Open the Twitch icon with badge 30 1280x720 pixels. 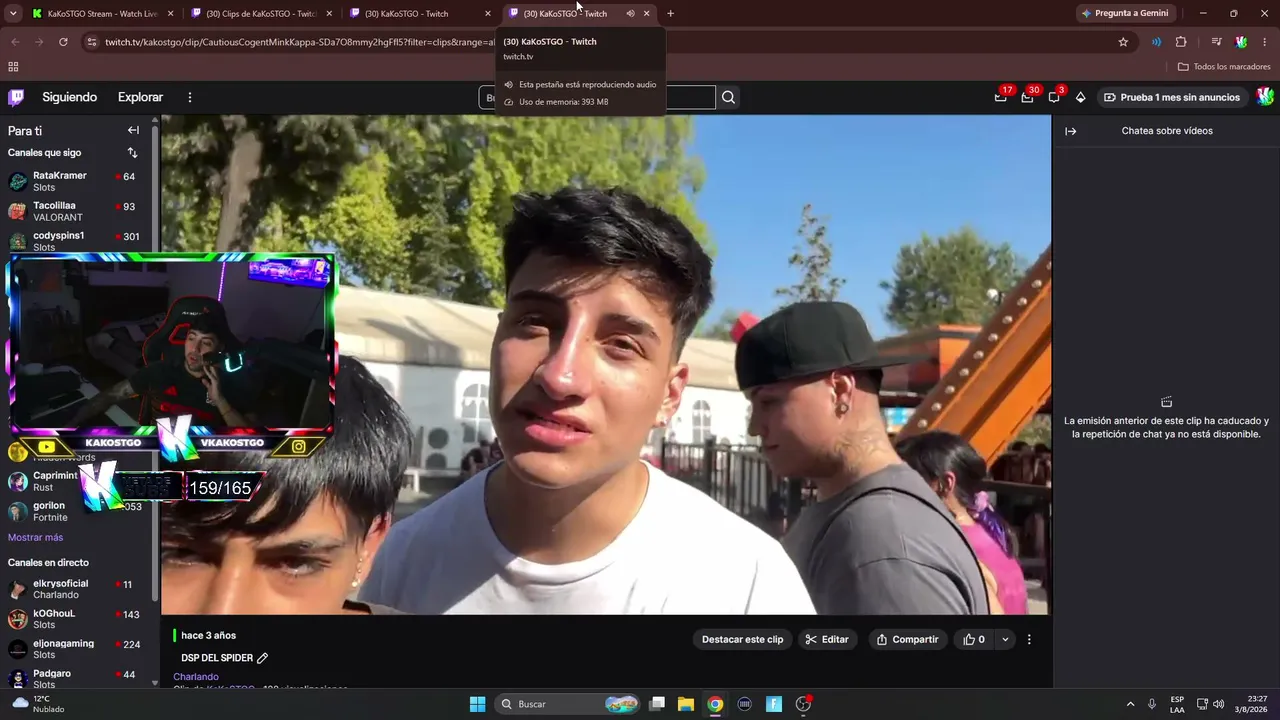[x=1027, y=97]
